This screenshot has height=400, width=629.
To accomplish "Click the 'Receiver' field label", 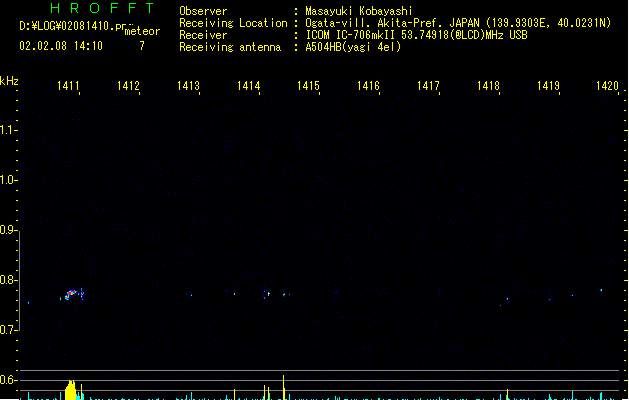I will coord(203,35).
